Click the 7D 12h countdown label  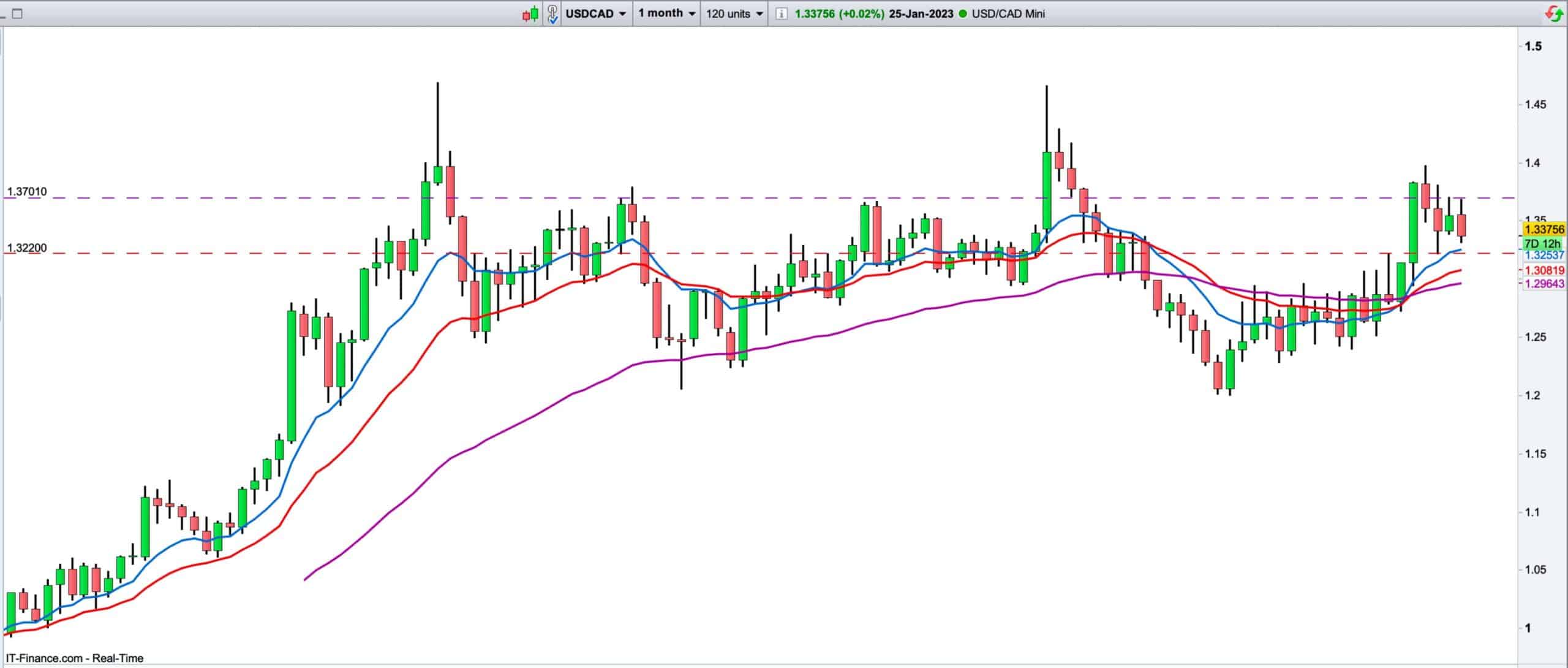(1543, 243)
